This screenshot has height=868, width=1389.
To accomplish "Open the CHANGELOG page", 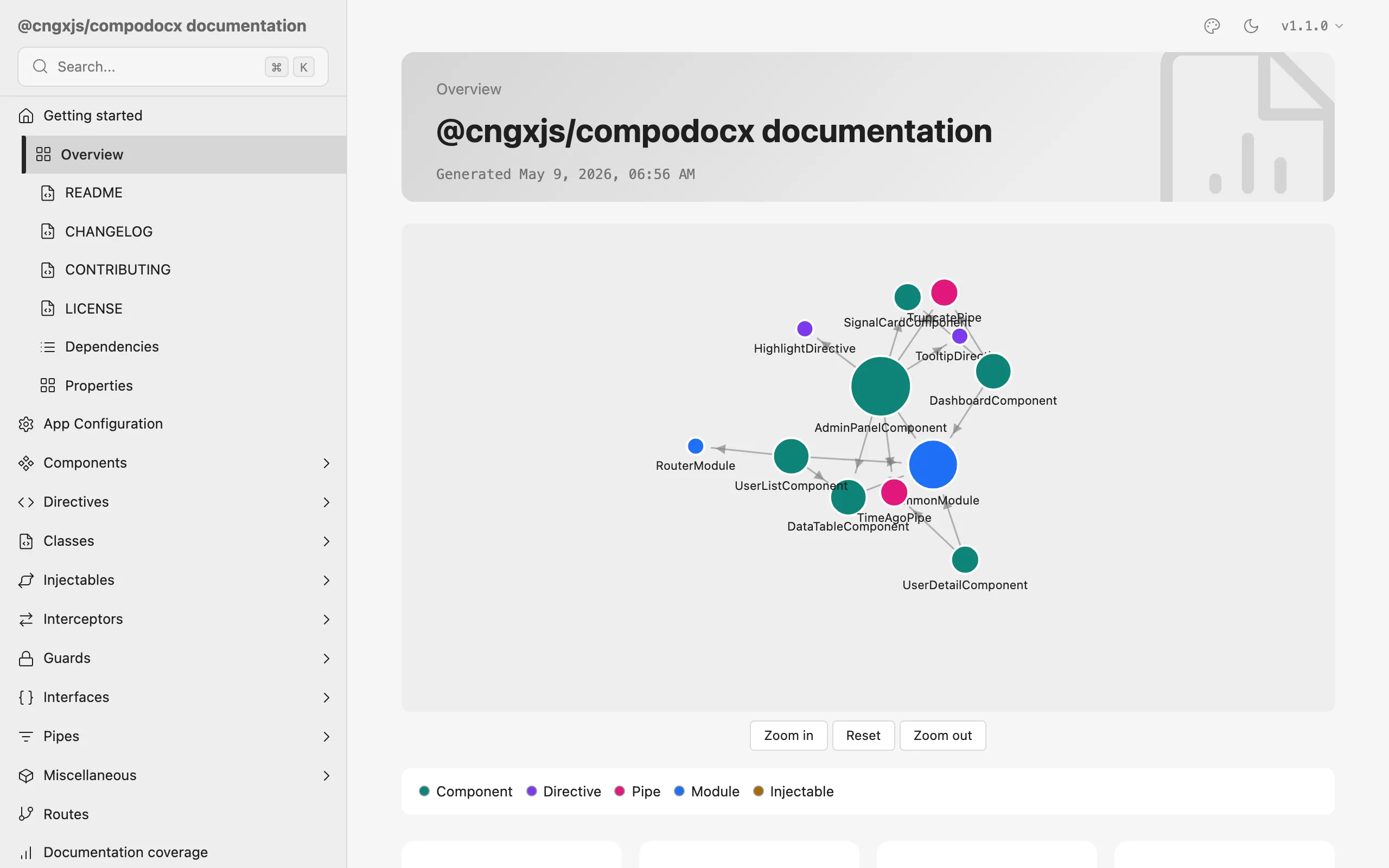I will (x=109, y=231).
